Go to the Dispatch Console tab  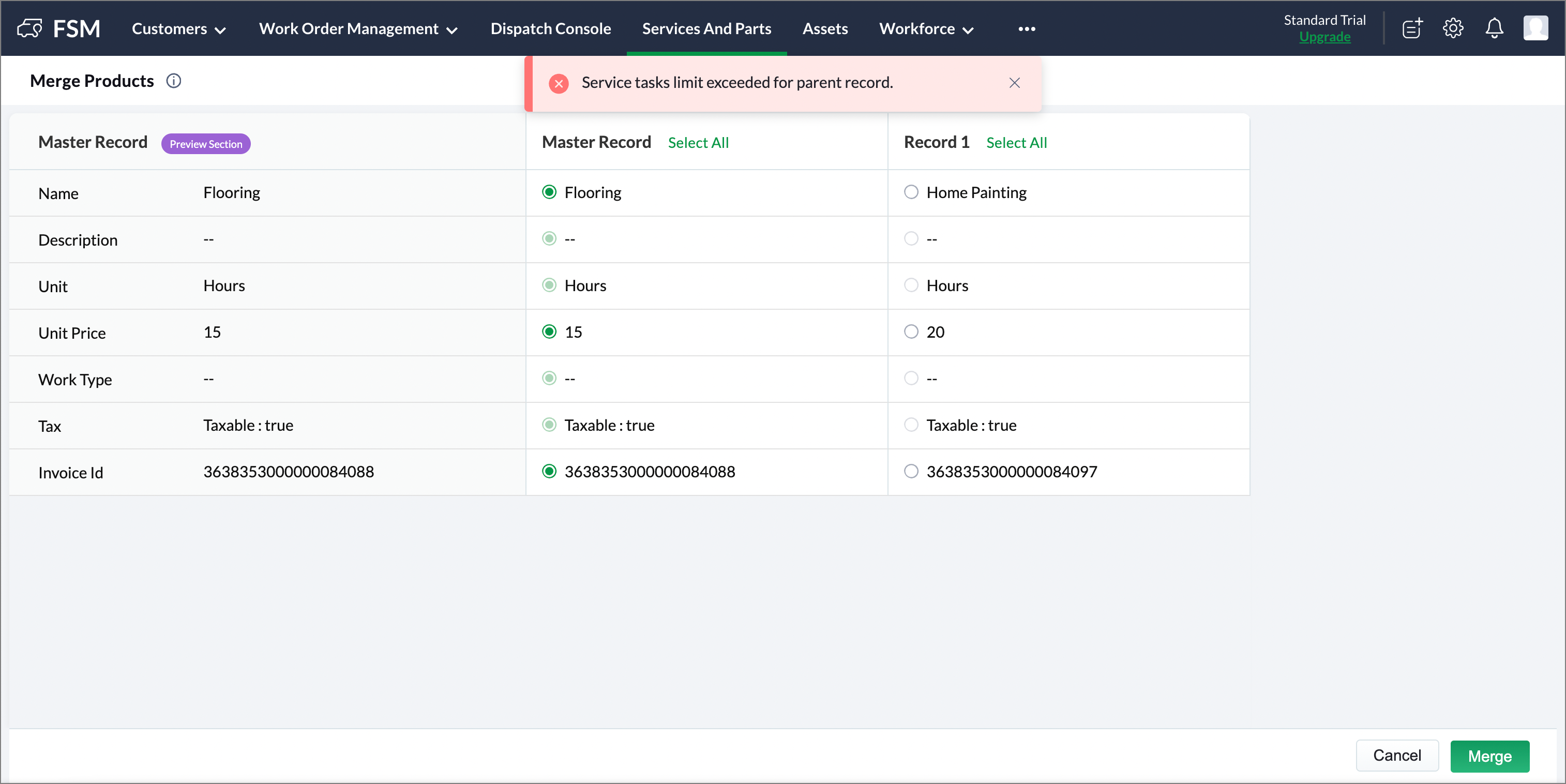pos(550,28)
